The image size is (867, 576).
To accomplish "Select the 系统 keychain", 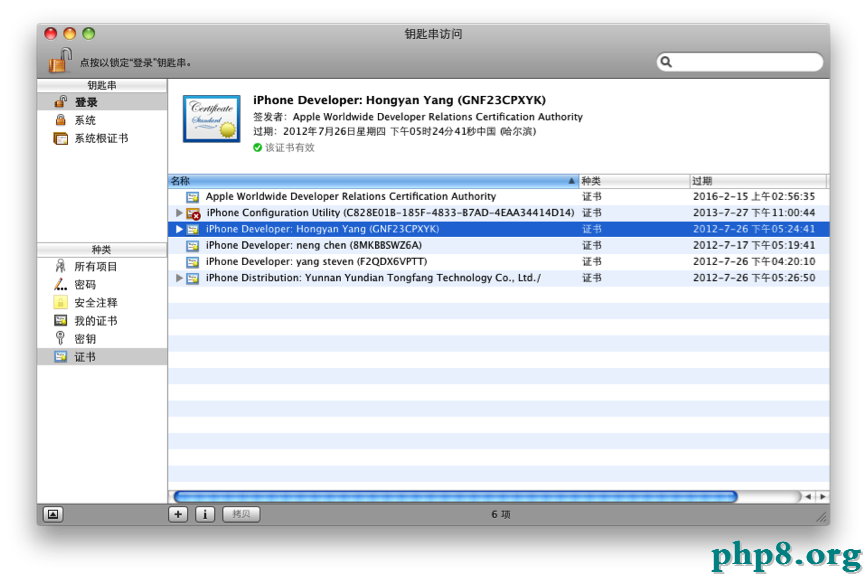I will pyautogui.click(x=85, y=120).
